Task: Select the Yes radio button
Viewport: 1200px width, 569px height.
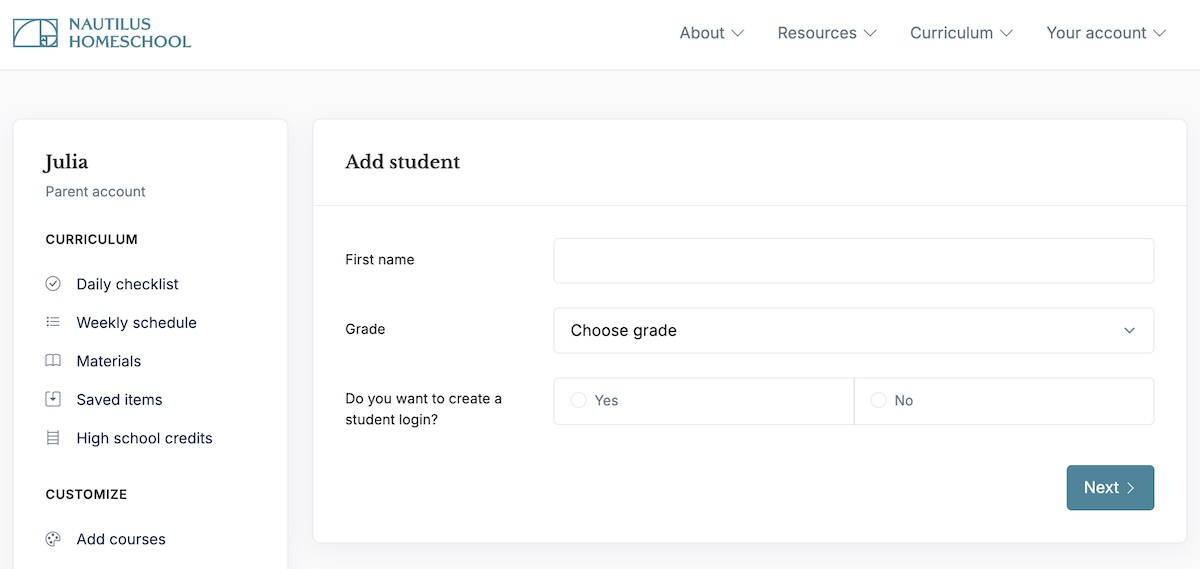Action: [578, 400]
